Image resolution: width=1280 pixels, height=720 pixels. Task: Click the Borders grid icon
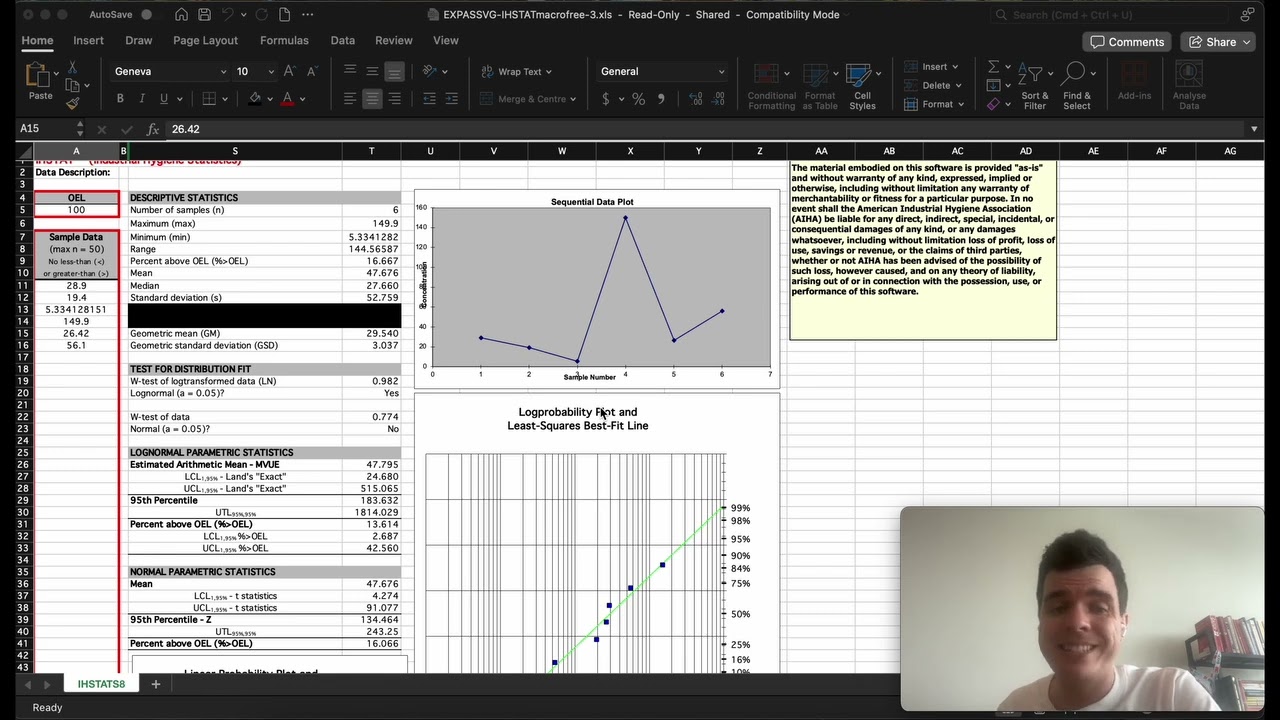(x=209, y=99)
